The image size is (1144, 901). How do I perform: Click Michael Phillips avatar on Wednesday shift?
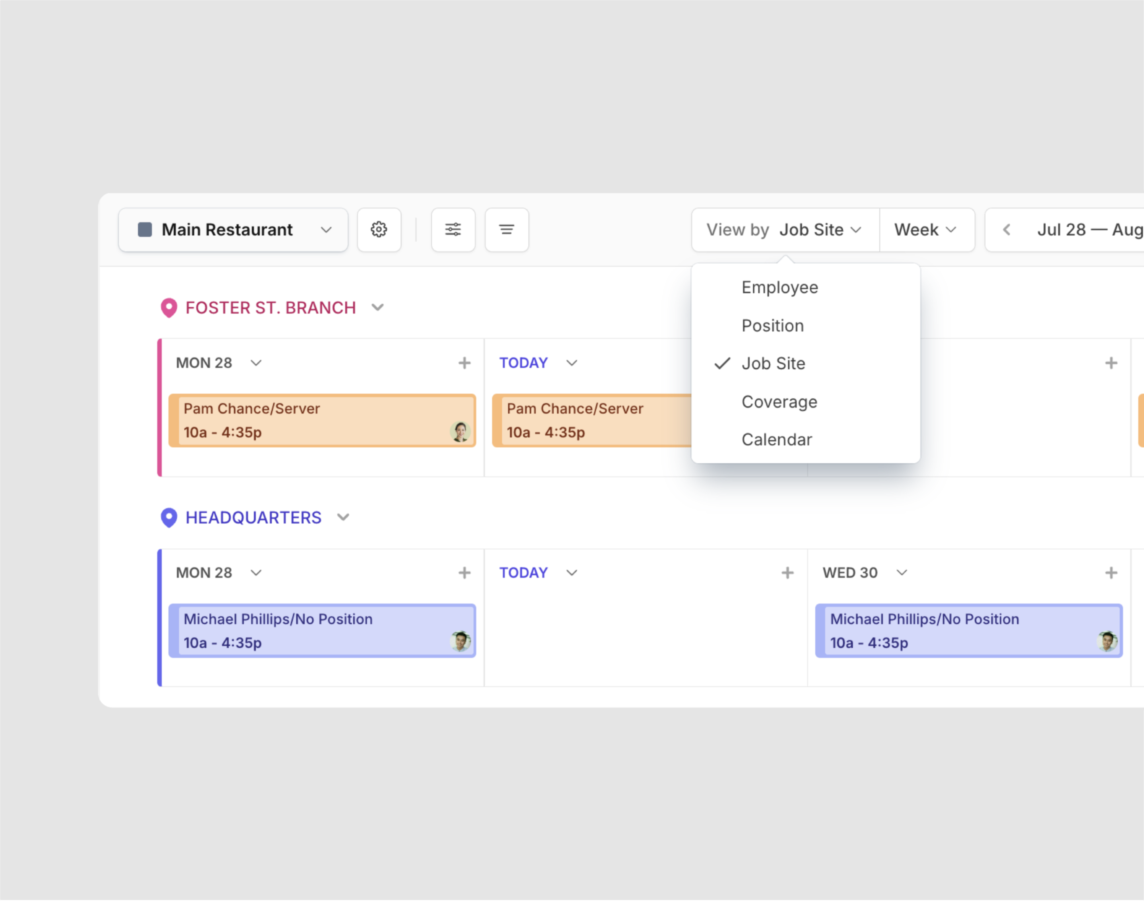(1108, 642)
